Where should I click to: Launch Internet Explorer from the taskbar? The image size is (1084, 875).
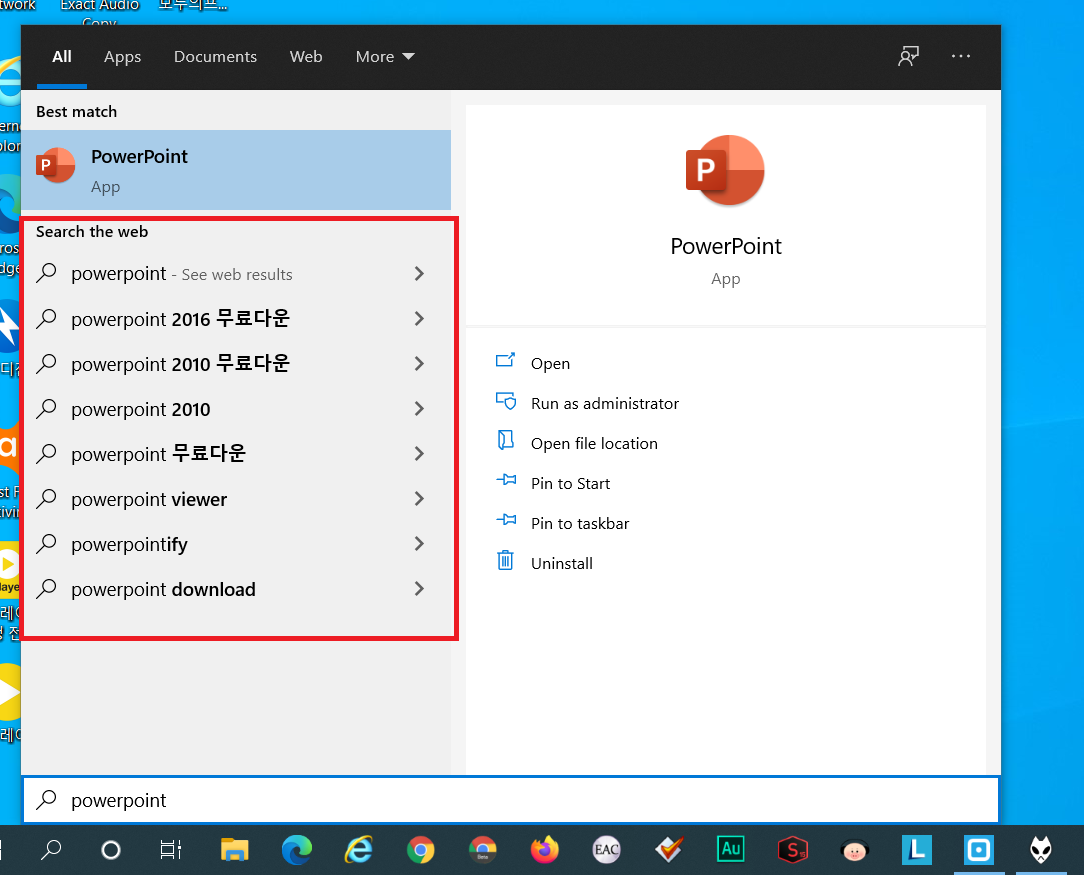[x=359, y=849]
